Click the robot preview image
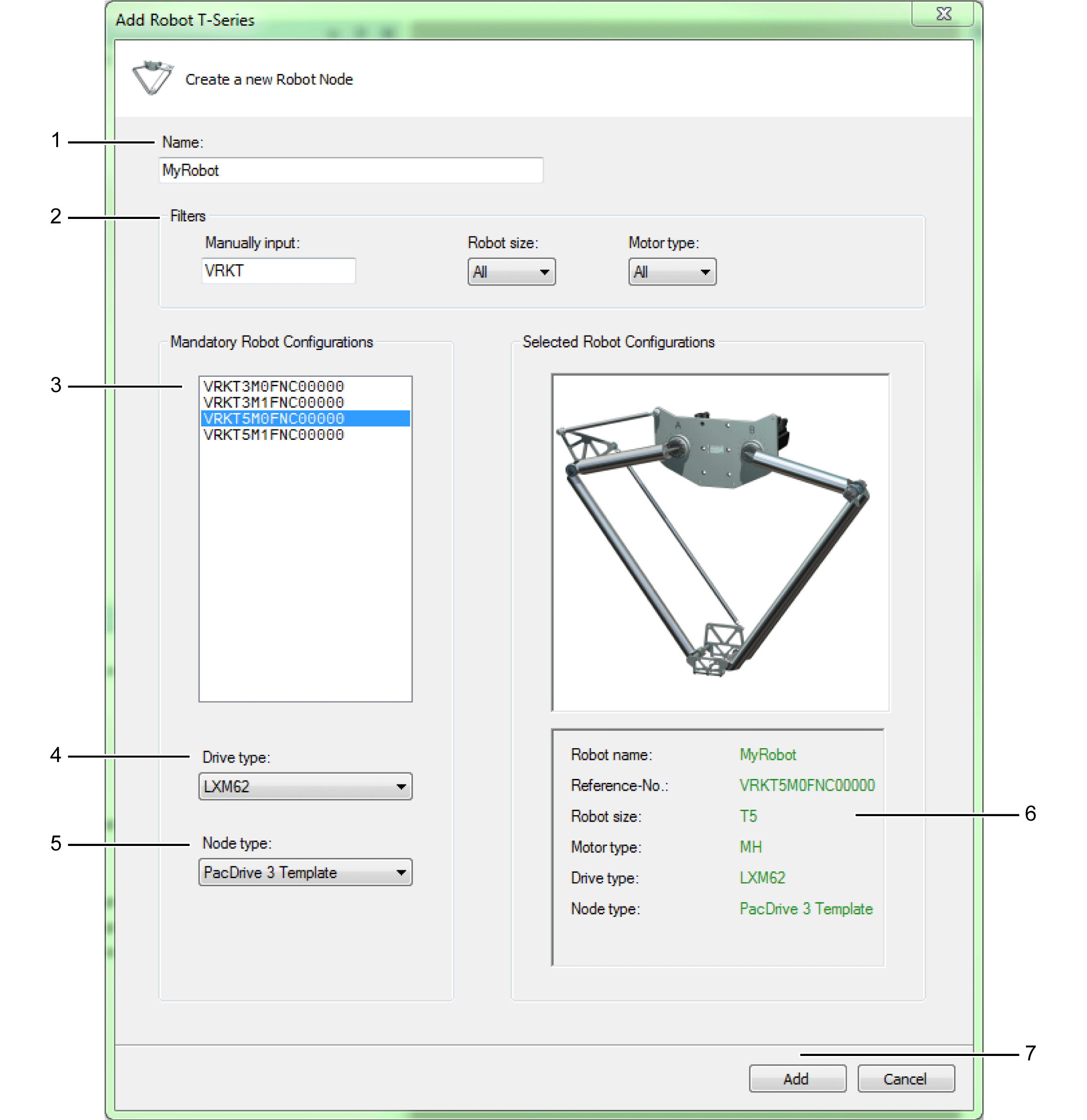Image resolution: width=1087 pixels, height=1120 pixels. 720,542
